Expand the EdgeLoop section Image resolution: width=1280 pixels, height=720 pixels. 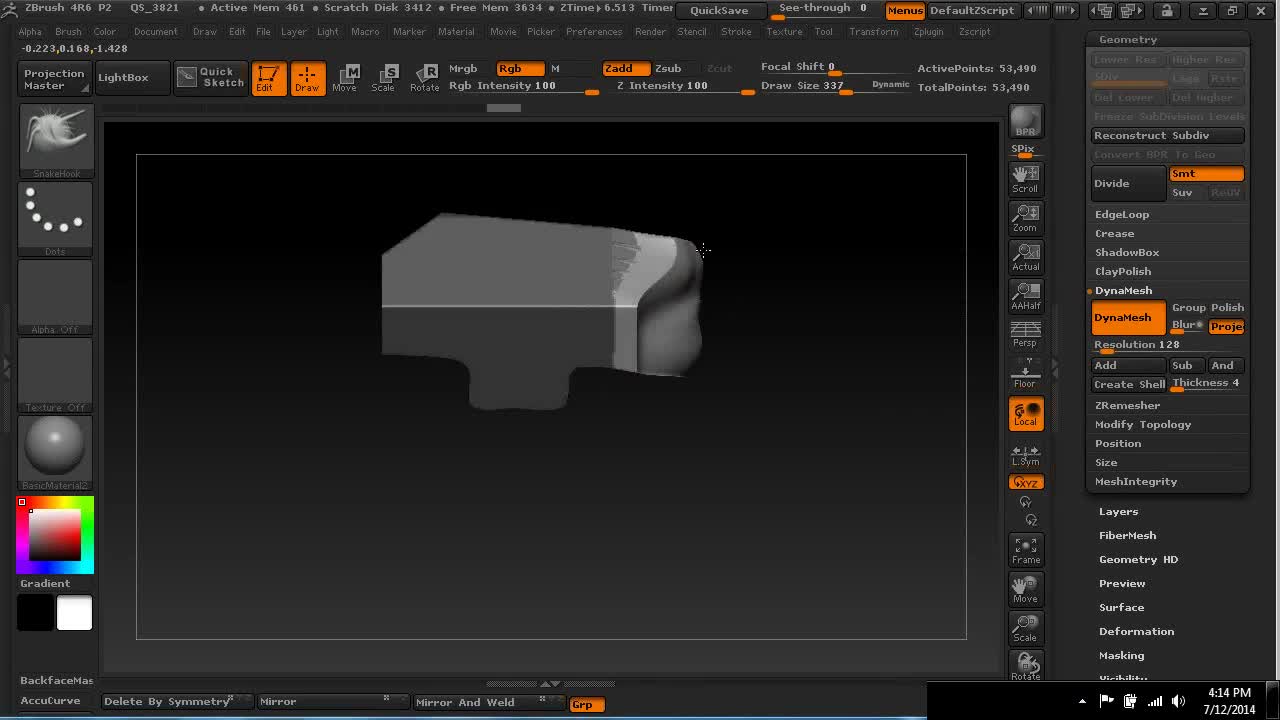click(x=1122, y=215)
